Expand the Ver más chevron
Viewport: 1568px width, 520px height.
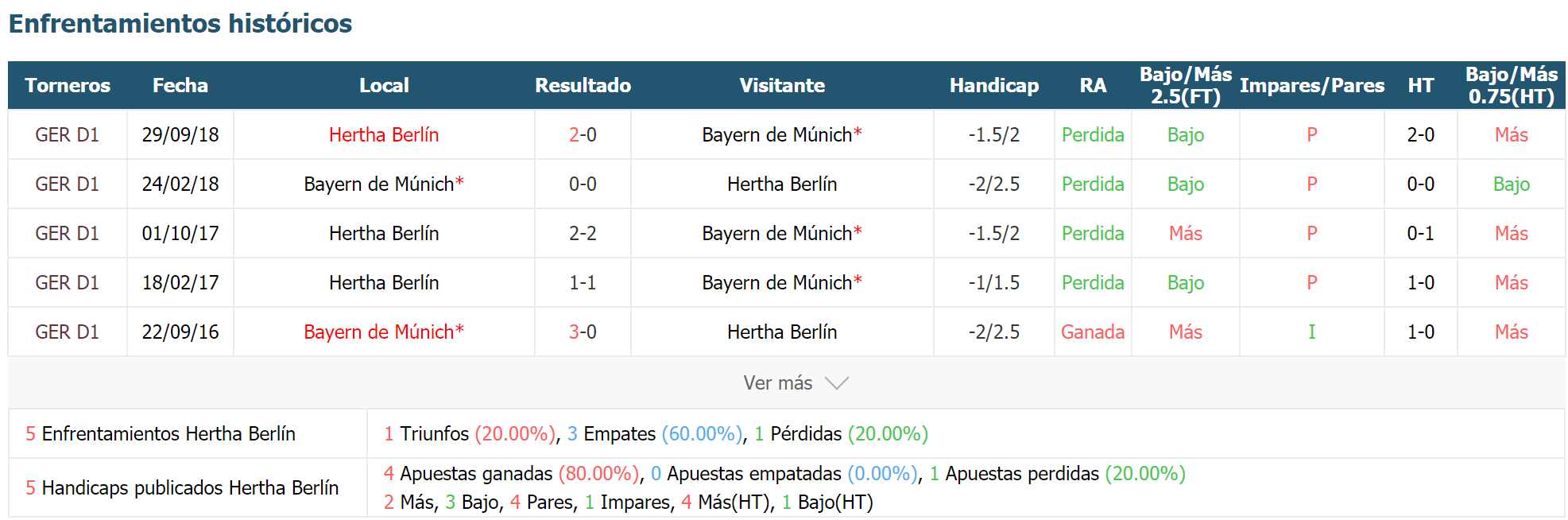pyautogui.click(x=837, y=383)
